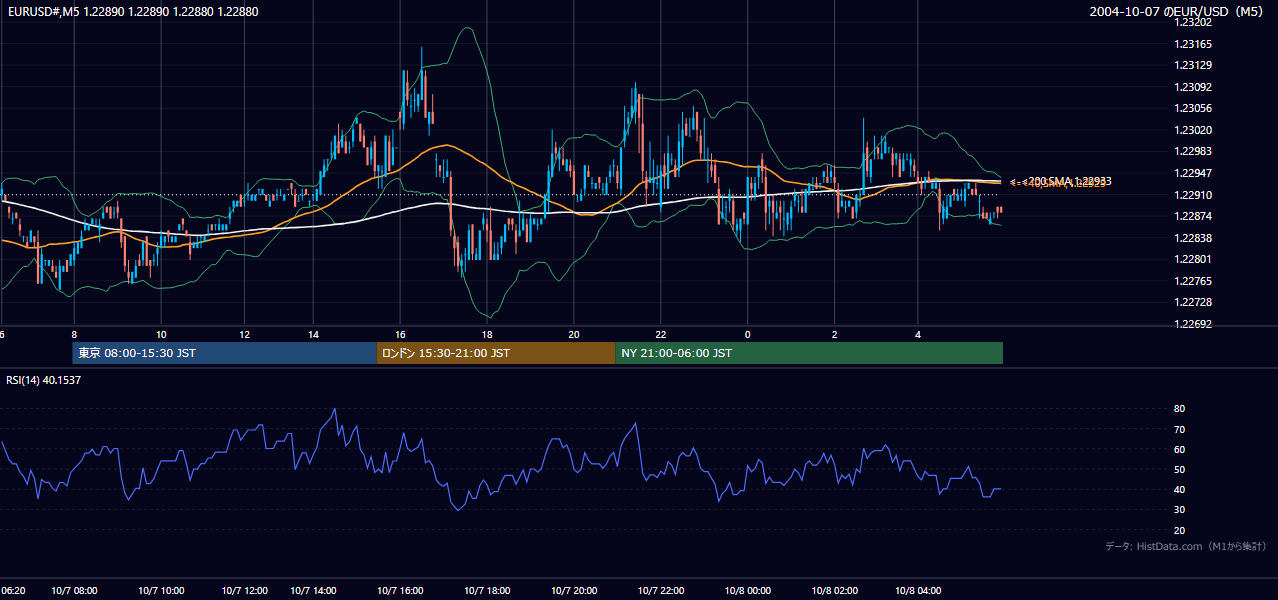Click price axis label 1.22983
This screenshot has height=600, width=1278.
coord(1192,151)
